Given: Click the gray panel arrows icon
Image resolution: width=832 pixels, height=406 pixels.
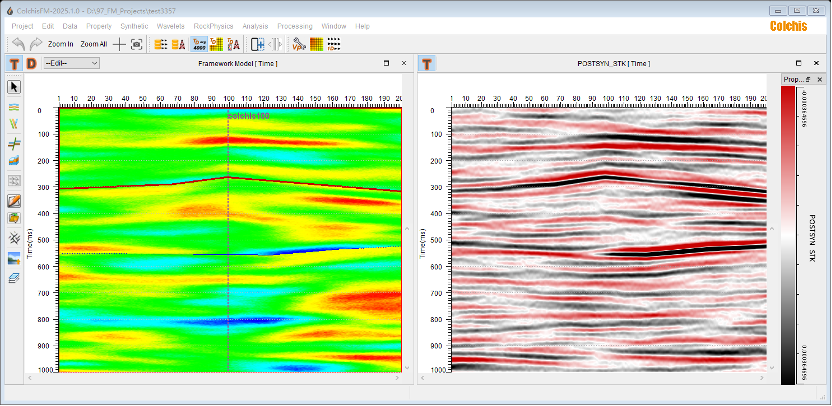Looking at the screenshot, I should point(275,45).
